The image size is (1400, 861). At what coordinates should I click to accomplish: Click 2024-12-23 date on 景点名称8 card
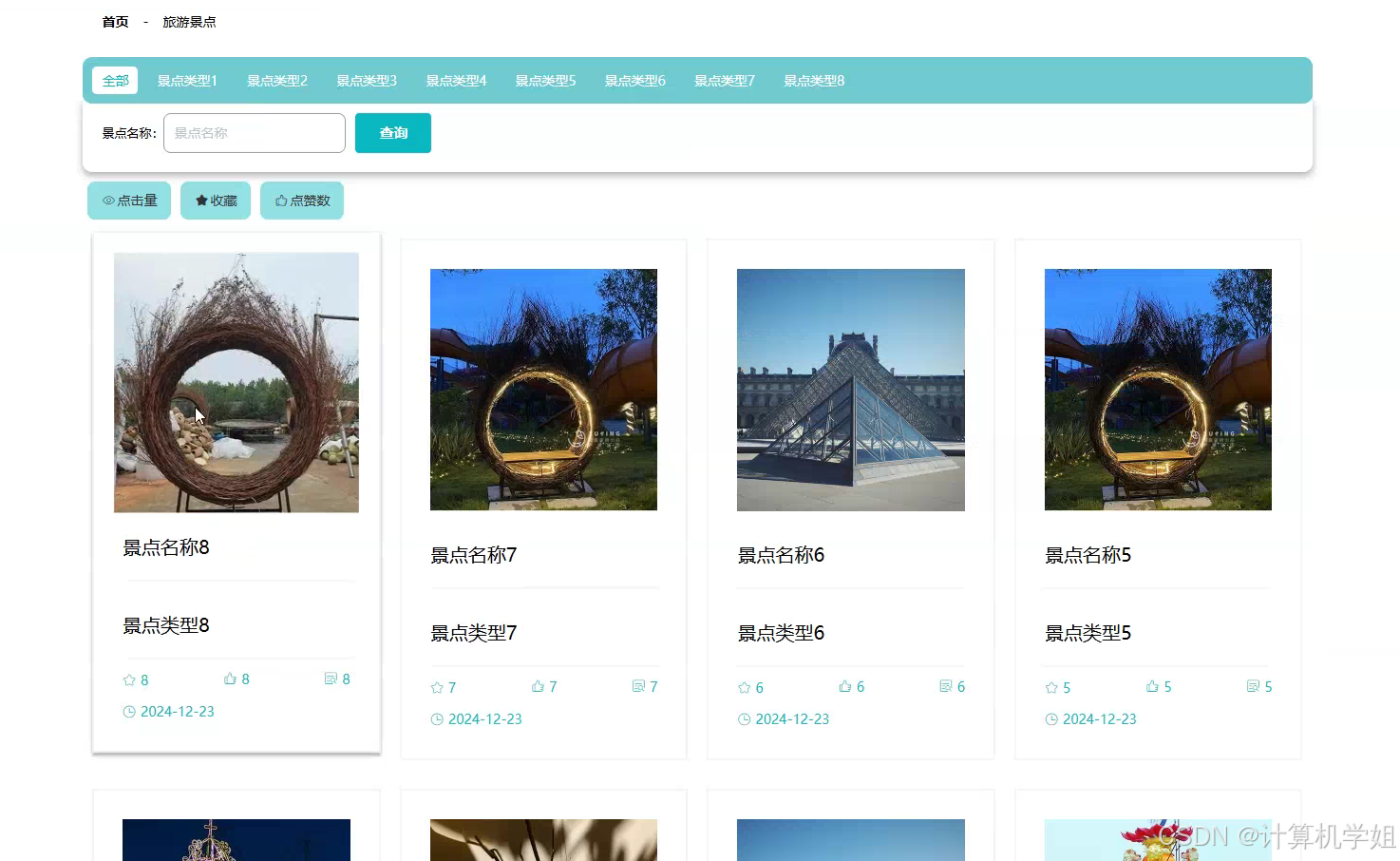178,712
